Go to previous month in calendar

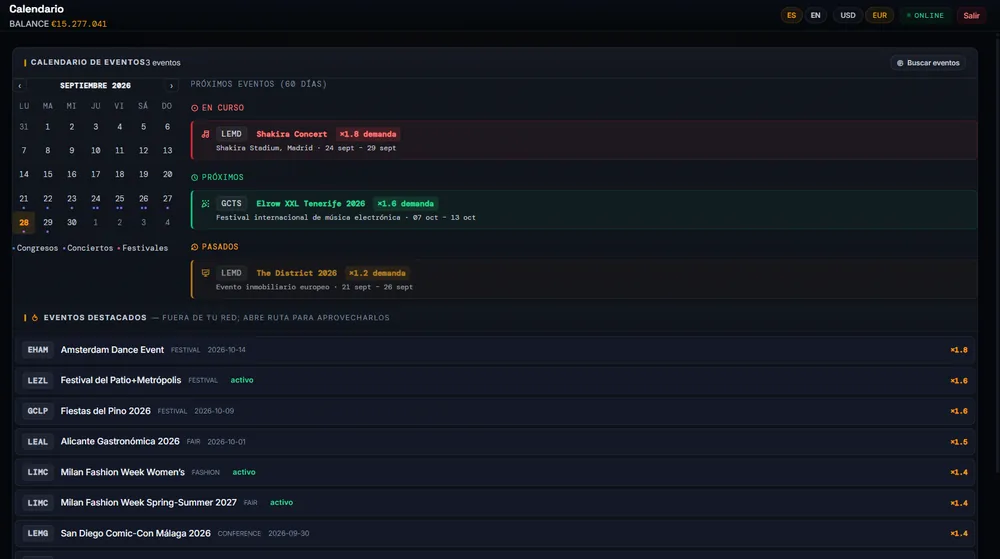click(x=20, y=85)
